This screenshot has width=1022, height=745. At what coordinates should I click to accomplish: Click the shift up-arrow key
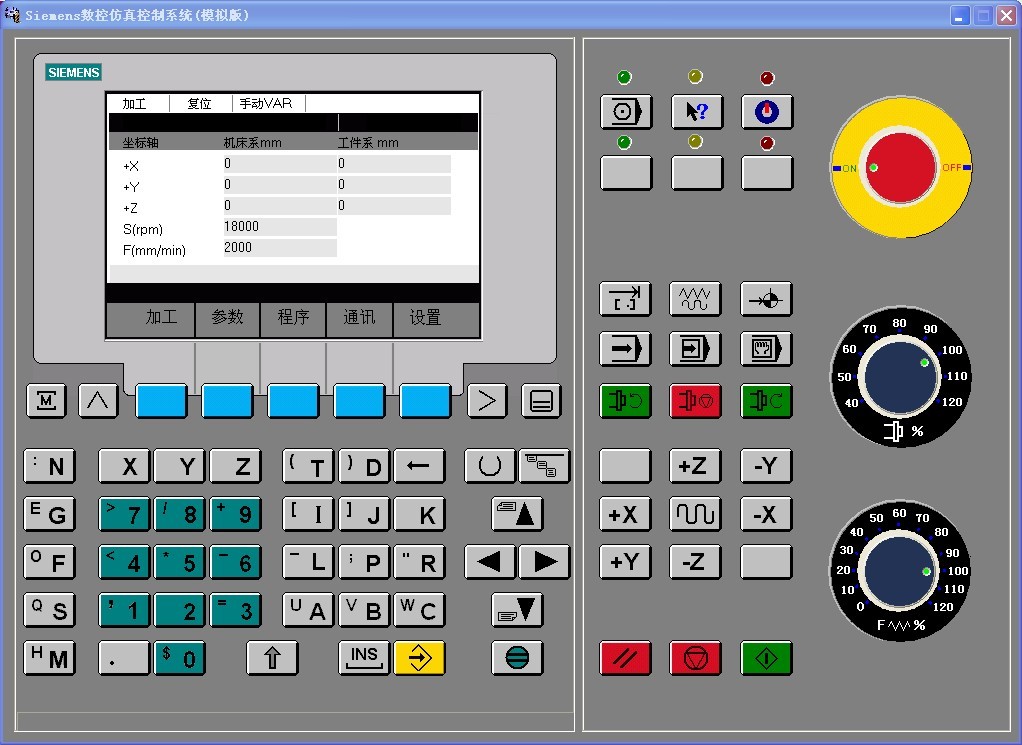(x=272, y=658)
